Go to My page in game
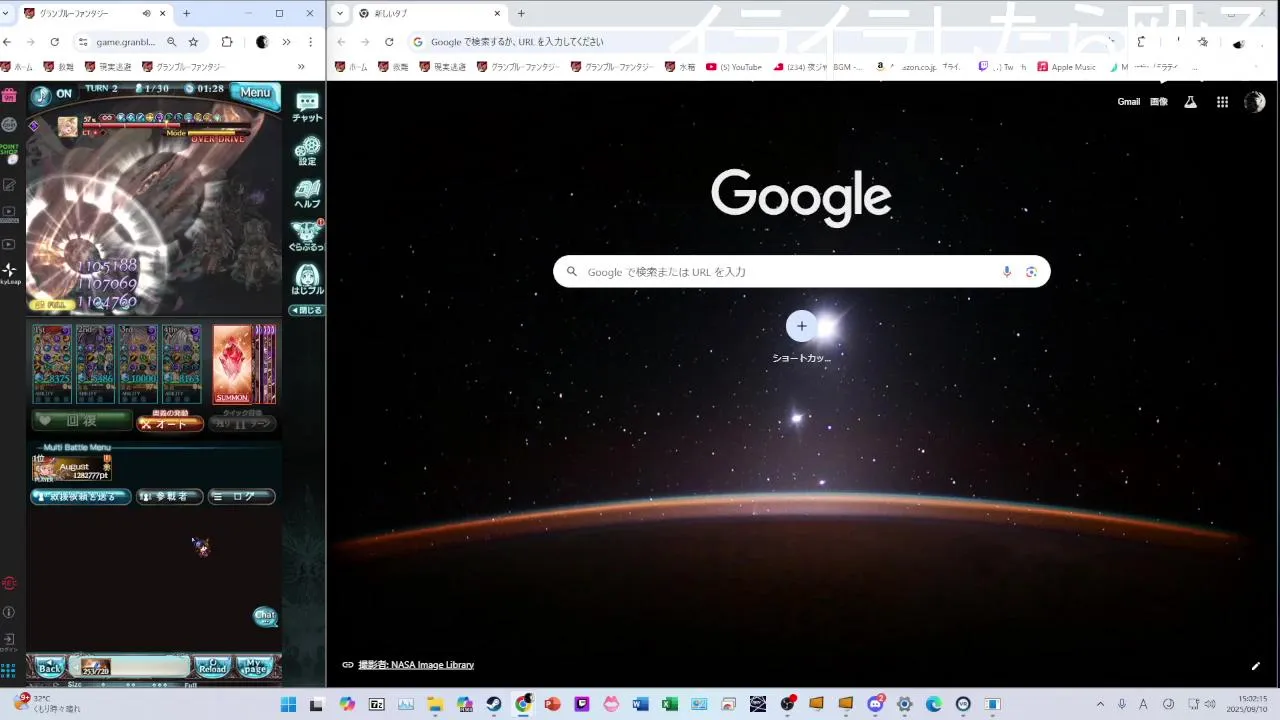The image size is (1280, 720). pos(255,667)
